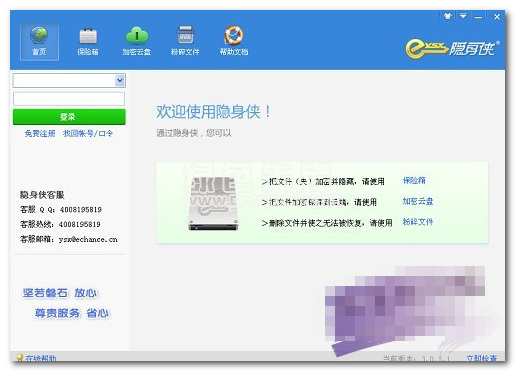This screenshot has width=516, height=372.
Task: Click the 尊贵服务 省心 slogan
Action: tap(72, 313)
